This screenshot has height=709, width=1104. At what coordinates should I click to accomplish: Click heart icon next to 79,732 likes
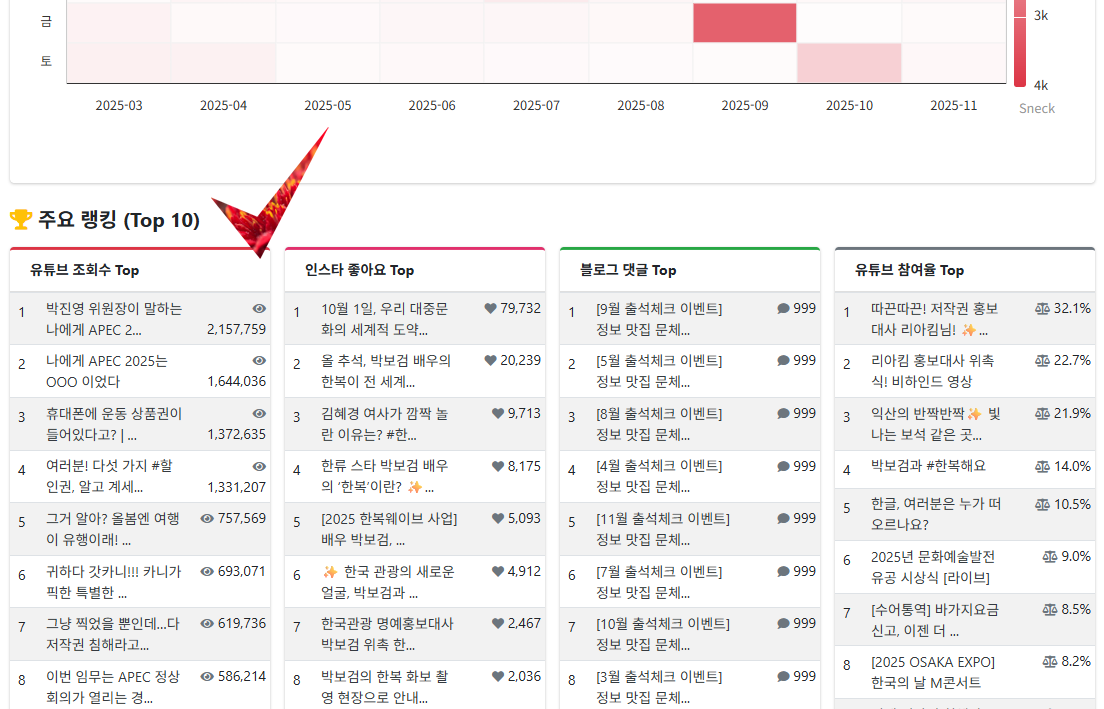click(490, 309)
